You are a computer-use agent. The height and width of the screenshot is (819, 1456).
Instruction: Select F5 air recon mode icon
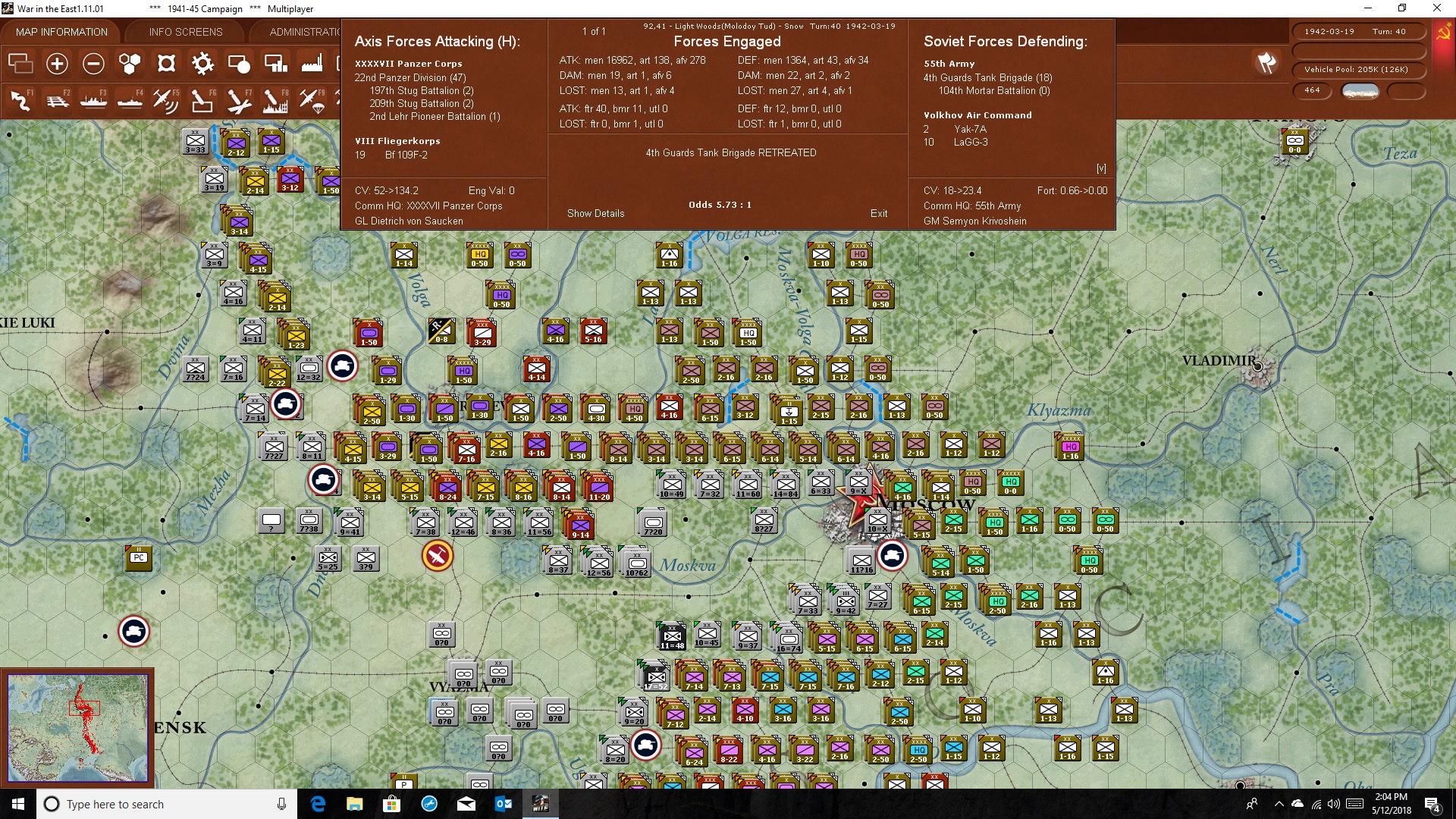[166, 100]
